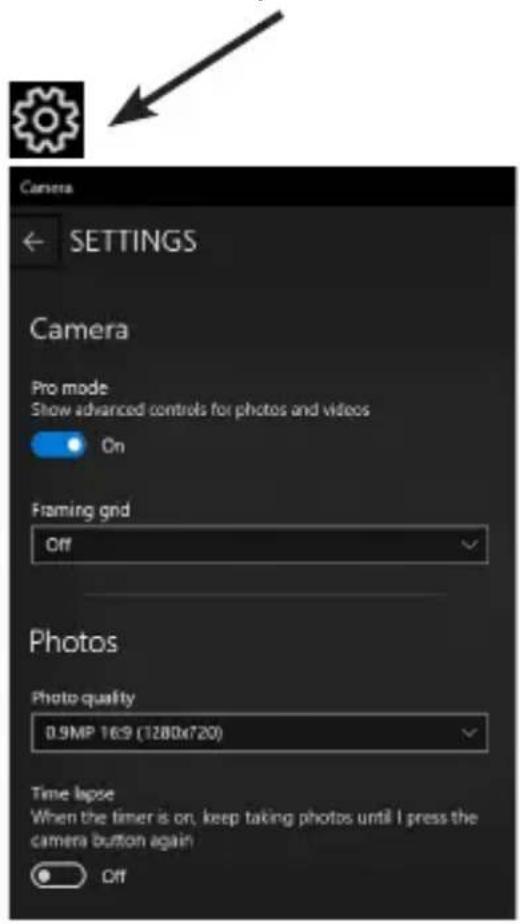Click the Photo quality dropdown chevron

click(469, 732)
